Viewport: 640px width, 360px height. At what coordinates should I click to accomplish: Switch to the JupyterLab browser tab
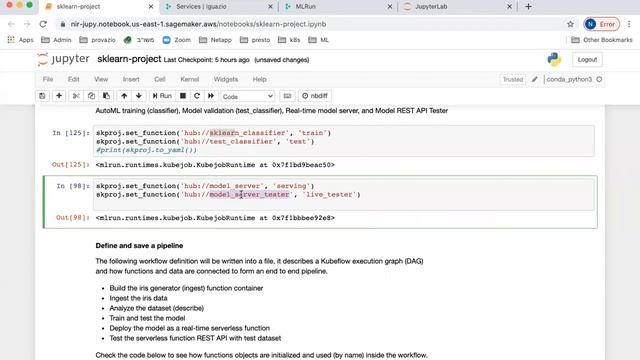(431, 7)
